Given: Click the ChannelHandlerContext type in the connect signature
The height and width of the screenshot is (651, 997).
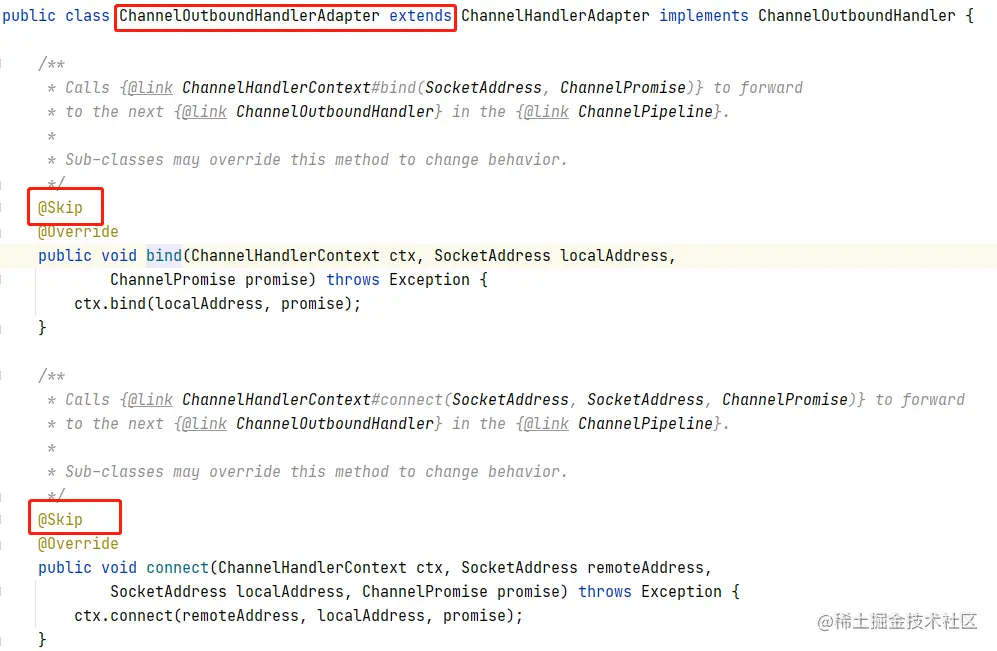Looking at the screenshot, I should 312,568.
